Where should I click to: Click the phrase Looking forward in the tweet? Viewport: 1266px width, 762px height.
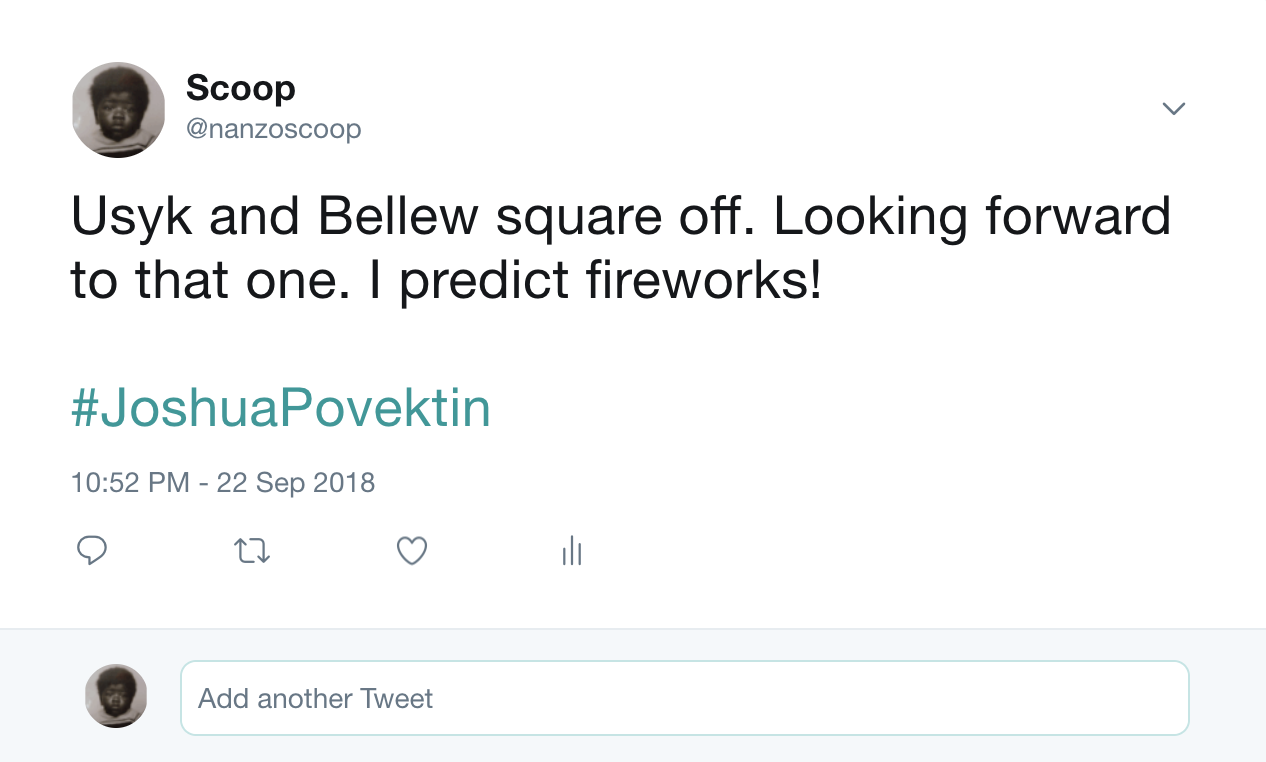tap(971, 218)
